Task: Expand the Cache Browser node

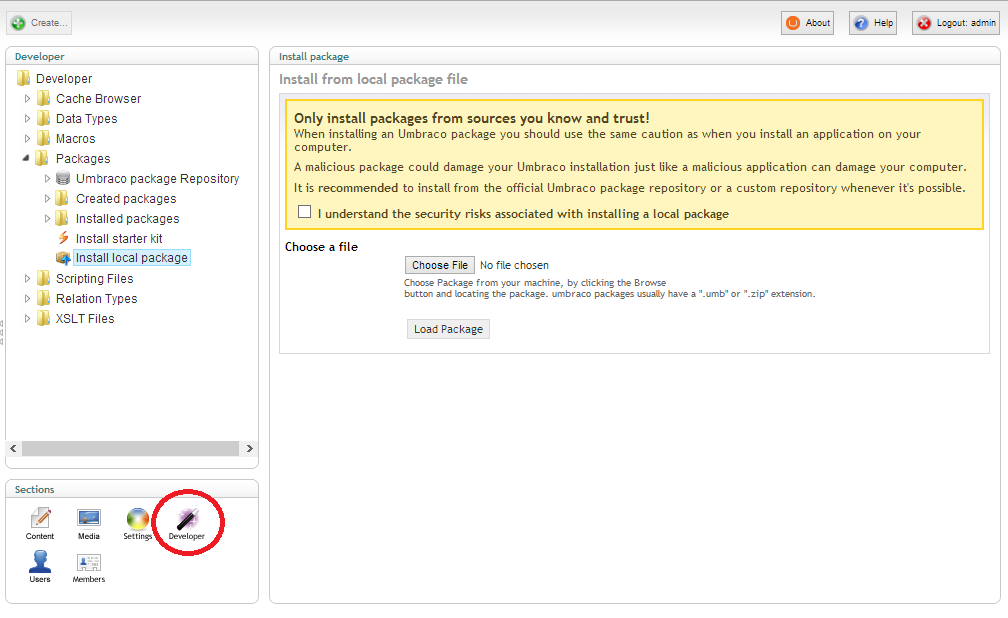Action: [27, 98]
